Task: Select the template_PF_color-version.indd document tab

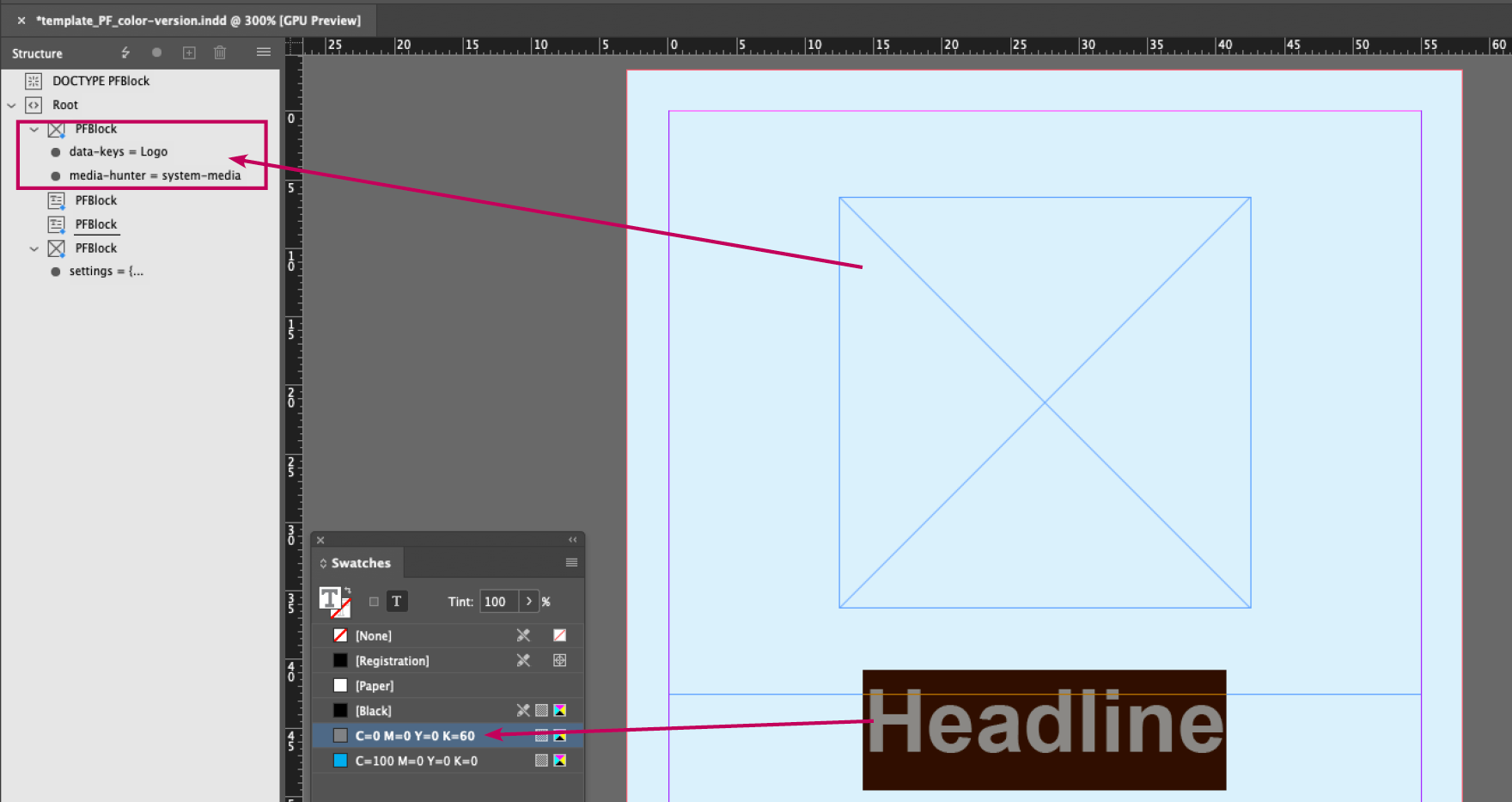Action: (x=198, y=20)
